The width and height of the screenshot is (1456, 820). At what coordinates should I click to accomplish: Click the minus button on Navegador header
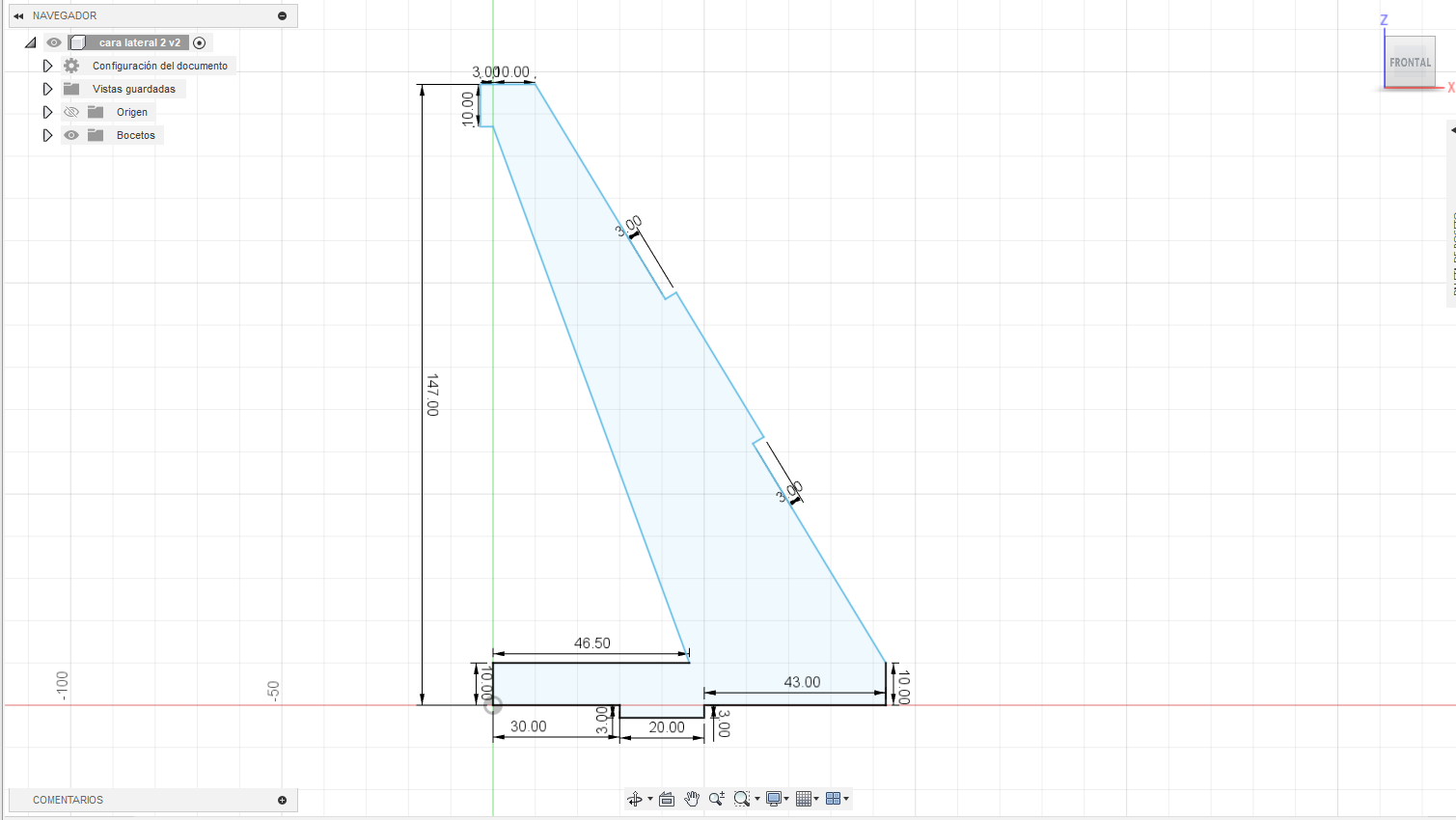click(282, 15)
